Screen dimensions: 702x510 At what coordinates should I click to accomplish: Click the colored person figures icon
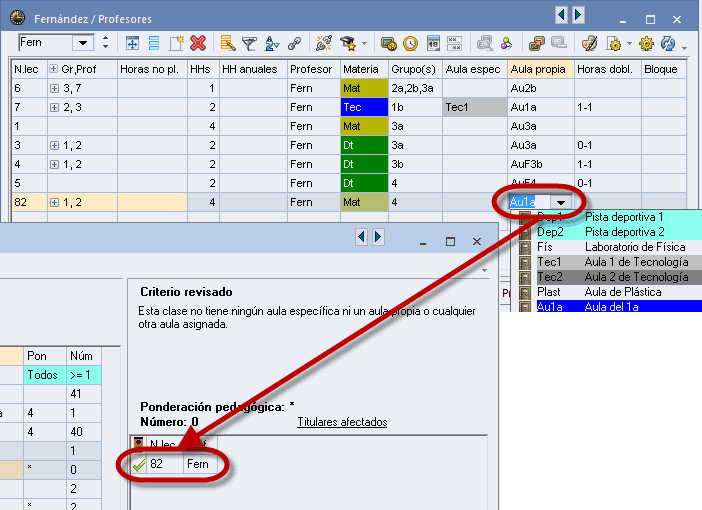(x=506, y=43)
